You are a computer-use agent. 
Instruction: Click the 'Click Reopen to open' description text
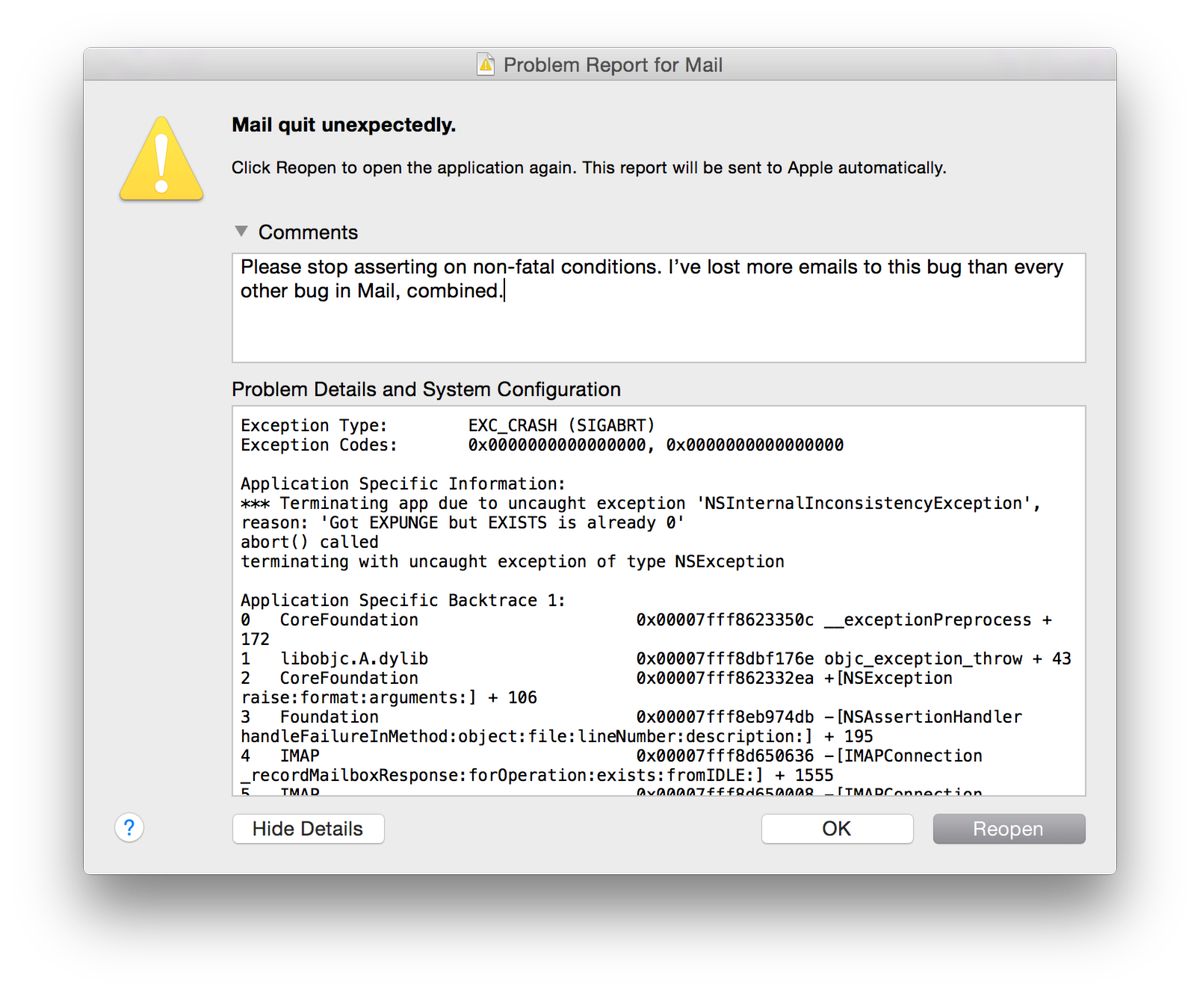(x=589, y=168)
